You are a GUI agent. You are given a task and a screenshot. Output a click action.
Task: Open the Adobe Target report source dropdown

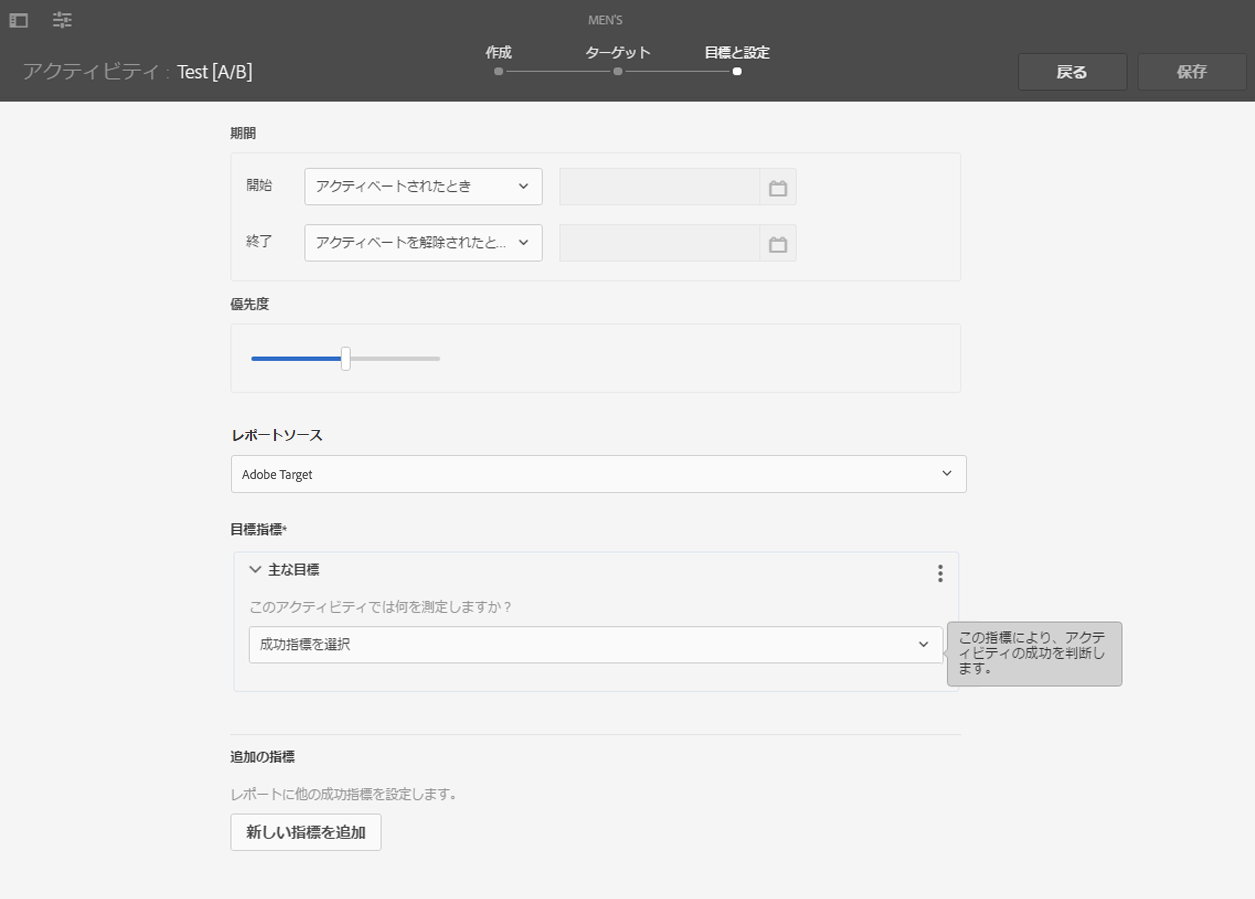coord(599,474)
